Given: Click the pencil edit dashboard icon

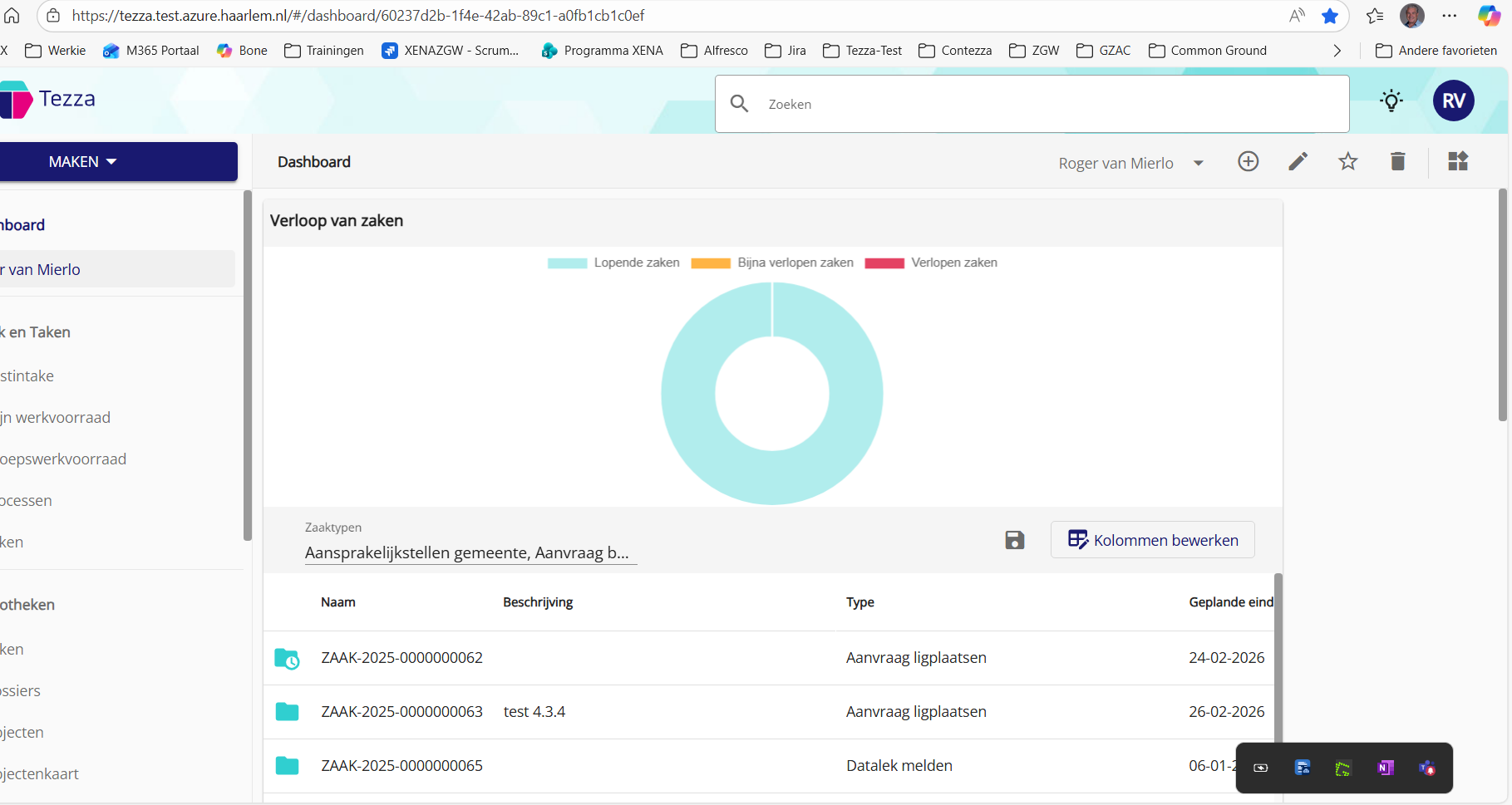Looking at the screenshot, I should tap(1298, 162).
